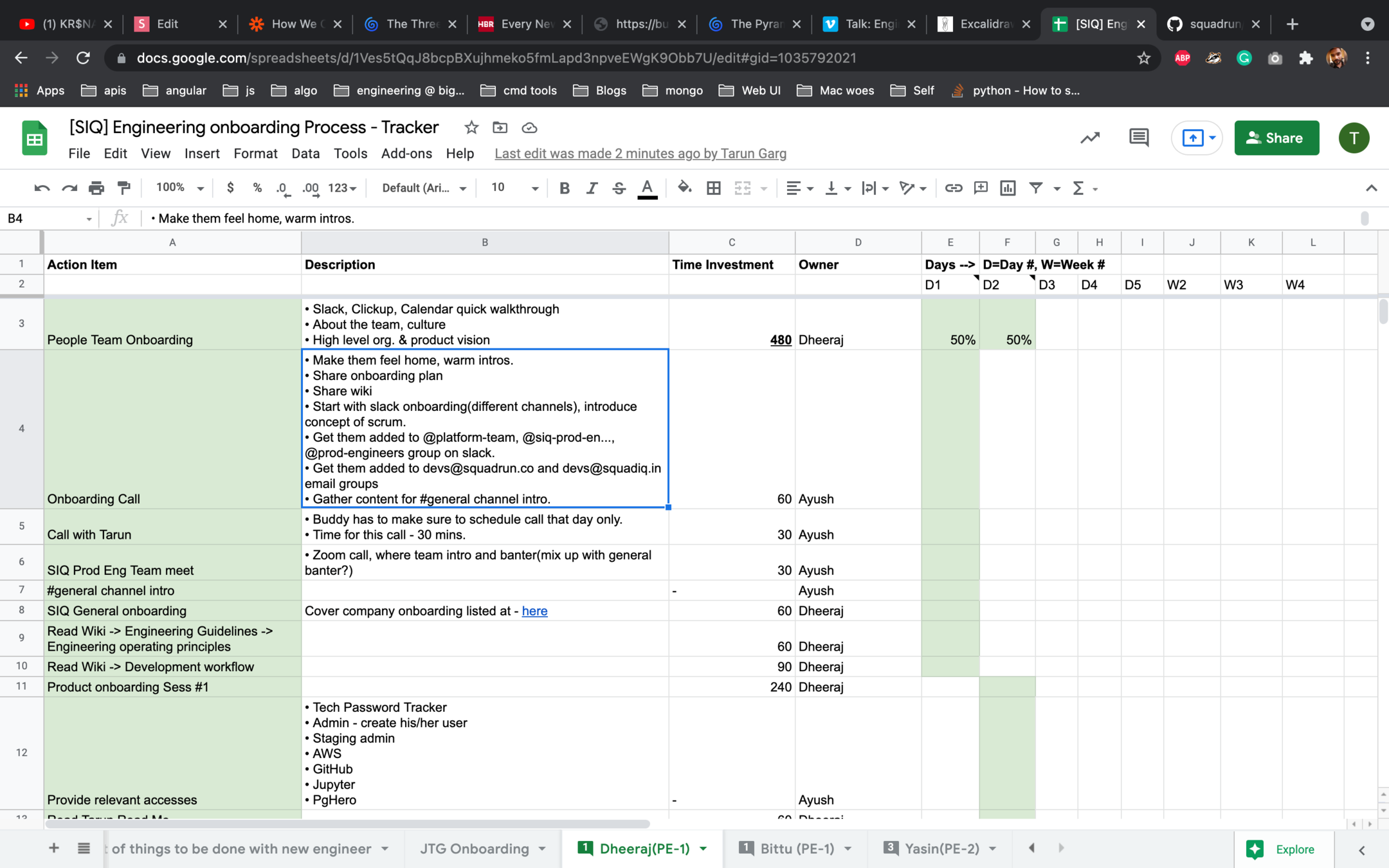Switch to JTG Onboarding sheet tab
The width and height of the screenshot is (1389, 868).
pos(474,849)
